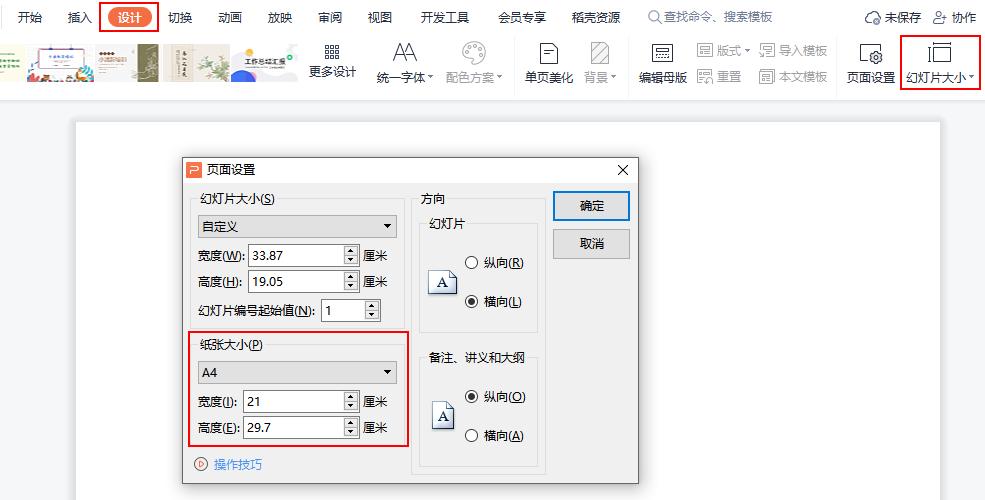Click the 未保存 cloud icon
This screenshot has height=500, width=985.
[873, 18]
